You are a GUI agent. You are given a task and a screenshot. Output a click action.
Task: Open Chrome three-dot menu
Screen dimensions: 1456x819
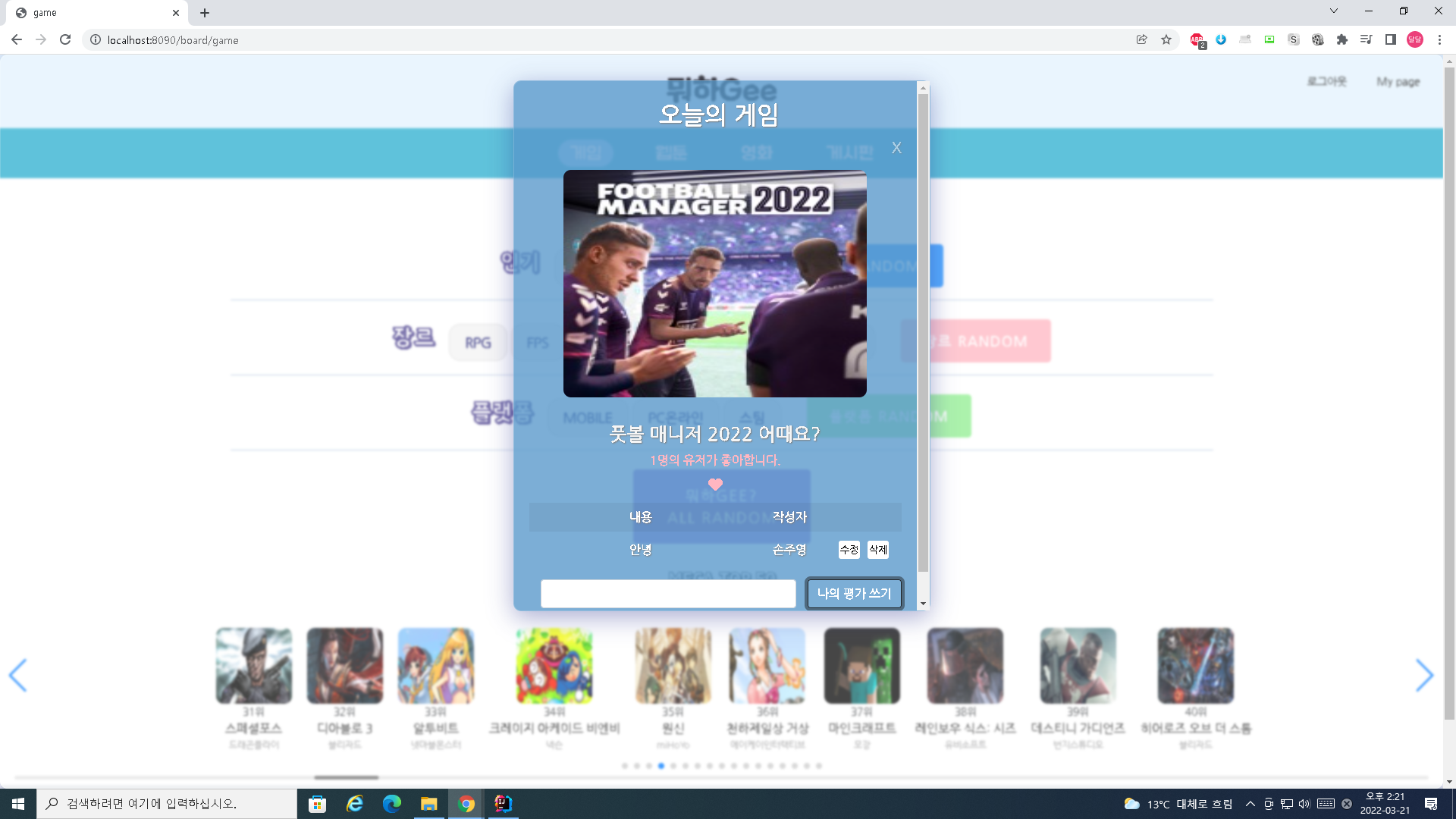pyautogui.click(x=1439, y=40)
